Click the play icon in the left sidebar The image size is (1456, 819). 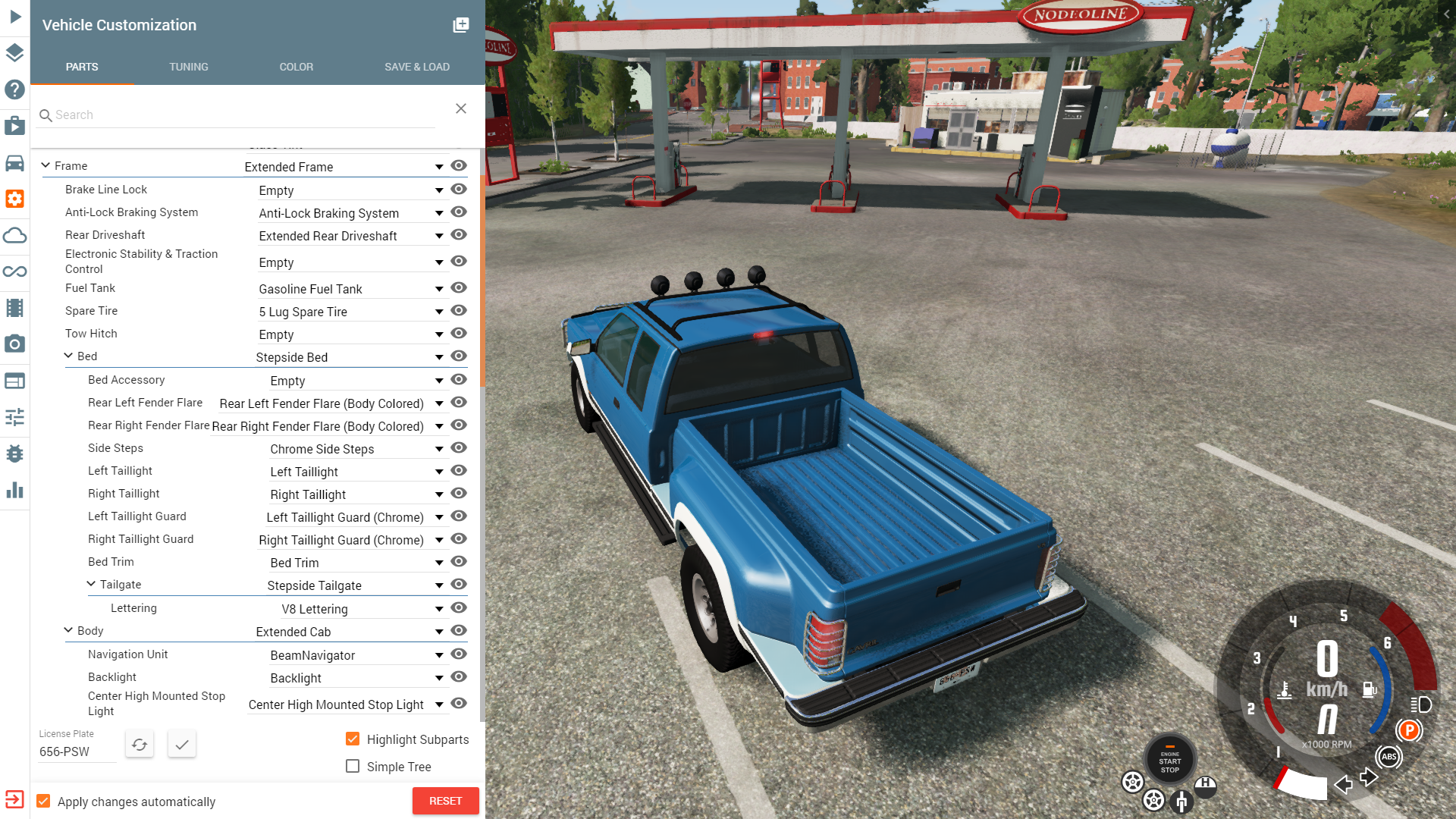pyautogui.click(x=15, y=16)
